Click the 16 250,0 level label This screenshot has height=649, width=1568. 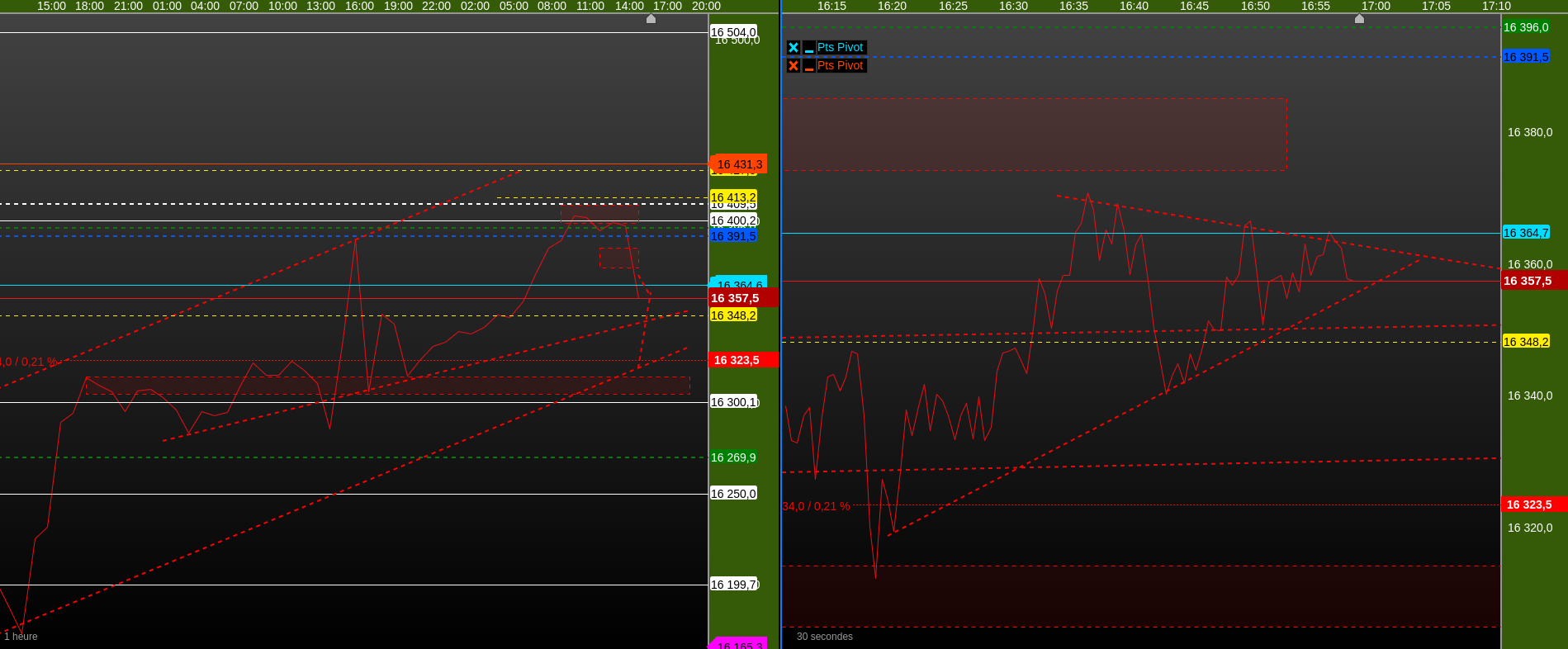(x=733, y=494)
